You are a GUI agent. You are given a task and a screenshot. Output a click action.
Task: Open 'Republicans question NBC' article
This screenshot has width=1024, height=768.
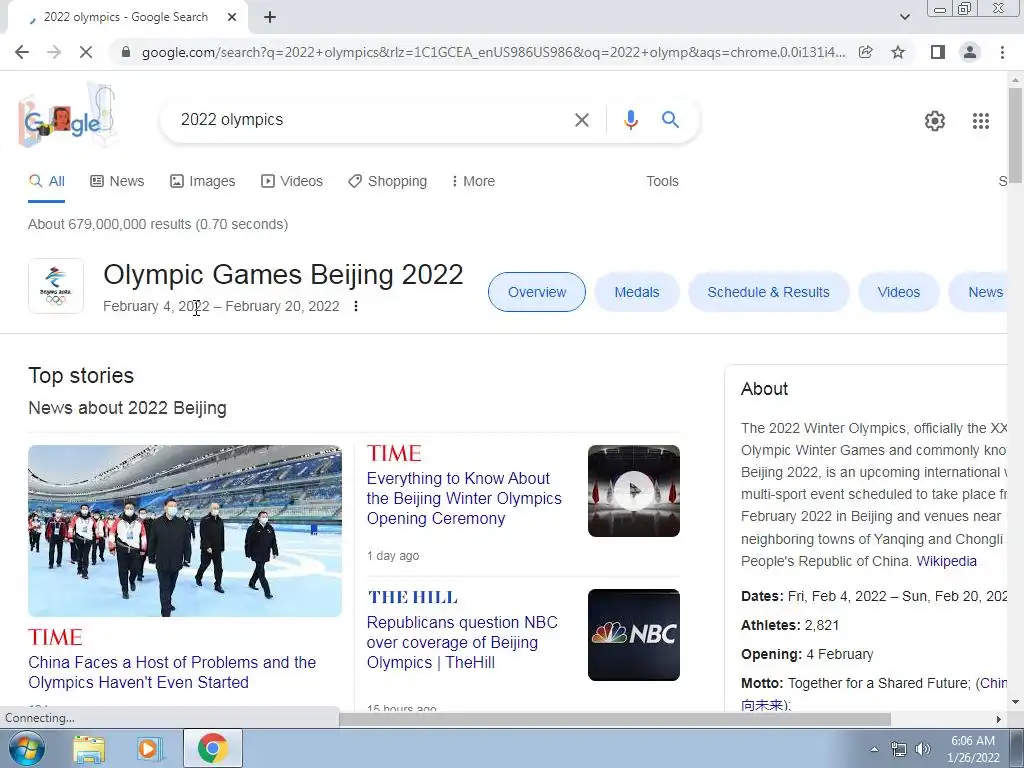click(x=462, y=643)
